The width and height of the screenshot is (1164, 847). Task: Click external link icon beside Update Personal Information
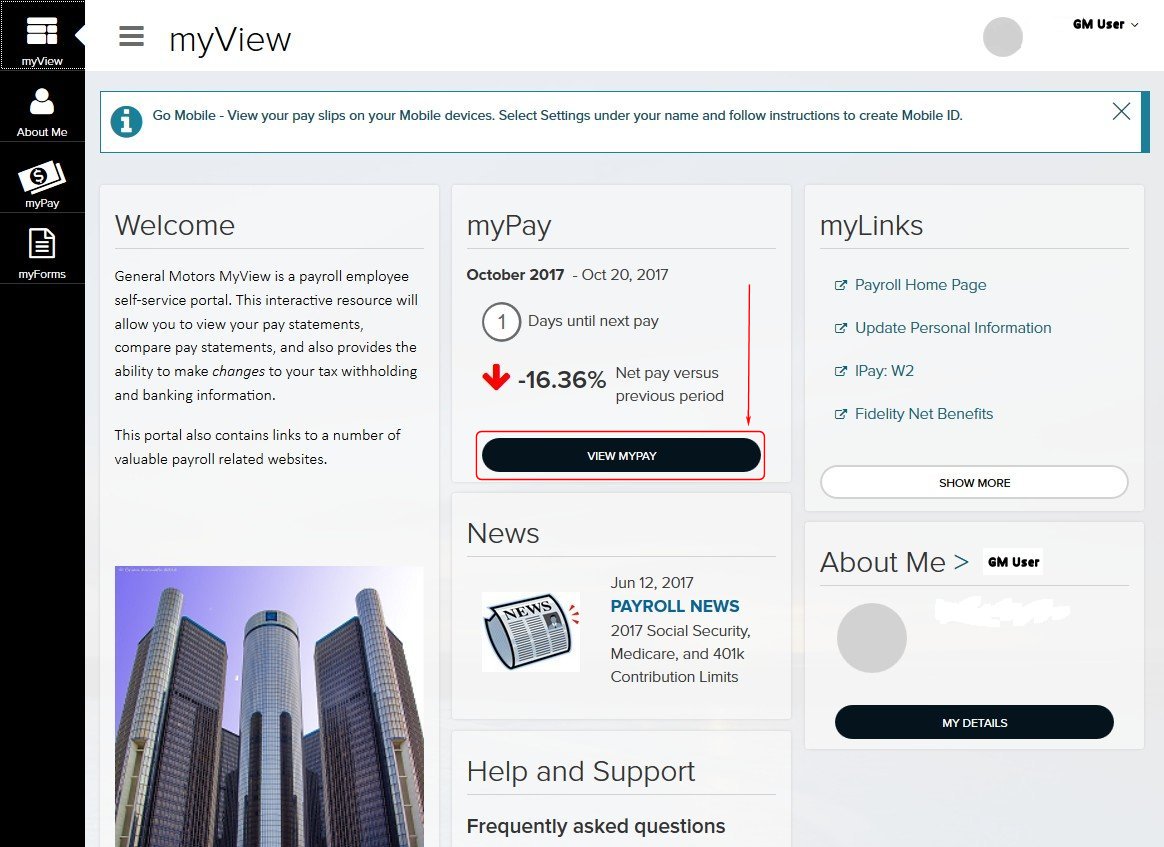tap(840, 328)
